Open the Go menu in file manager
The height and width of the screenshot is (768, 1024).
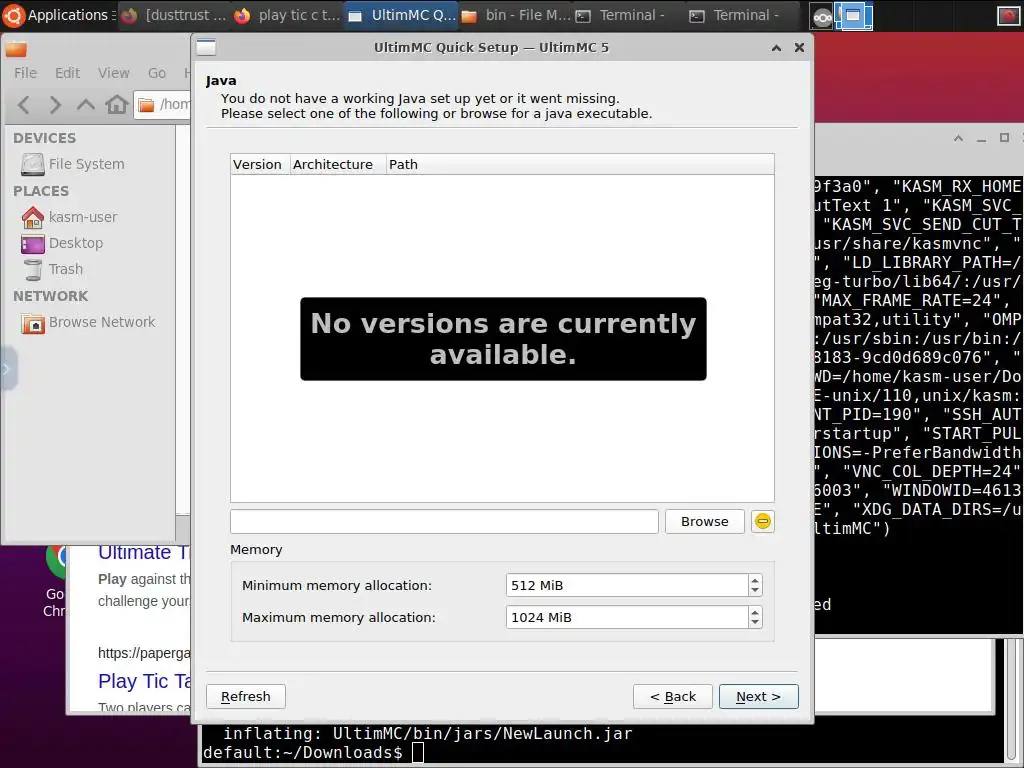pos(157,73)
